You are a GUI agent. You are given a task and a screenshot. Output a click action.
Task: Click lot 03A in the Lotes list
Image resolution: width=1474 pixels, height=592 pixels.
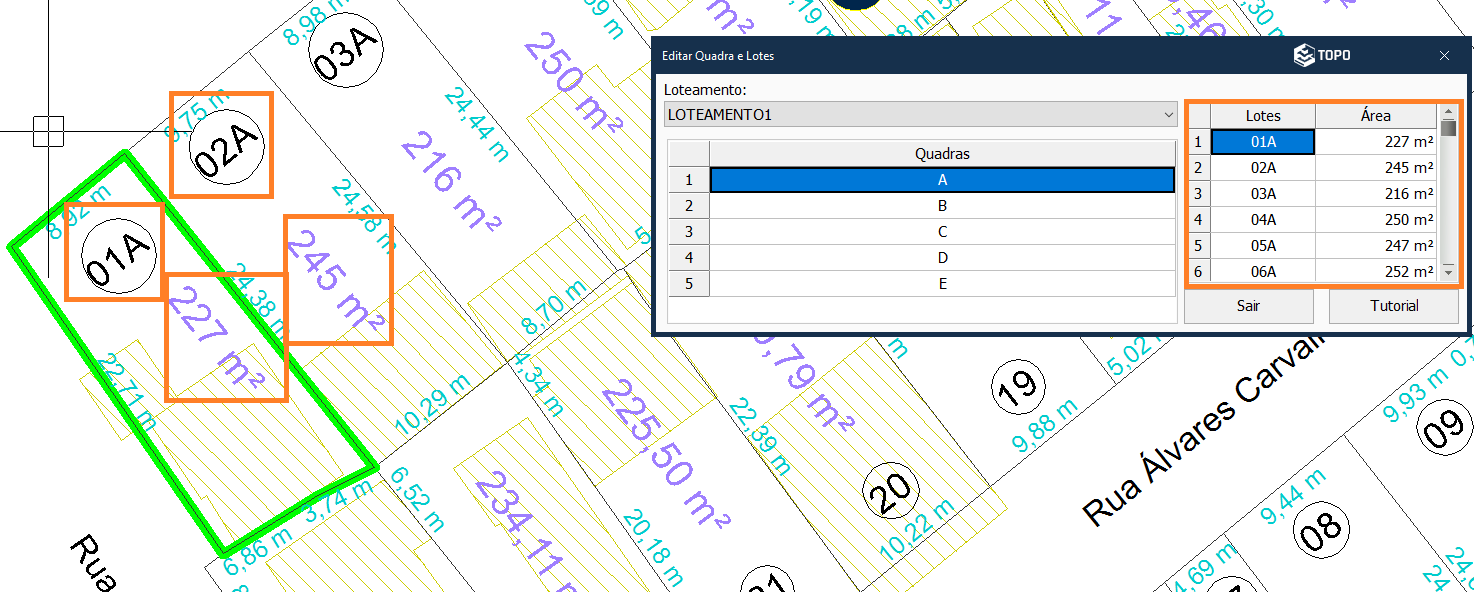(x=1262, y=194)
